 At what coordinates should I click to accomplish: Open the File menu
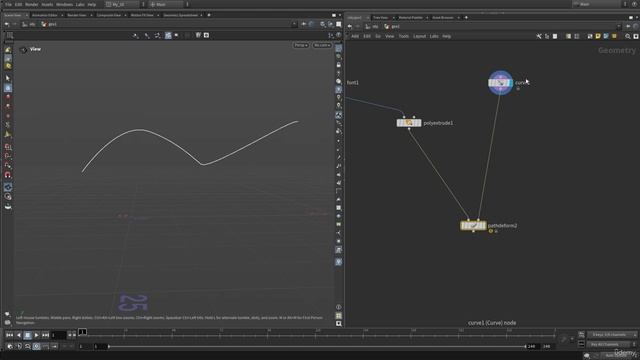point(8,4)
